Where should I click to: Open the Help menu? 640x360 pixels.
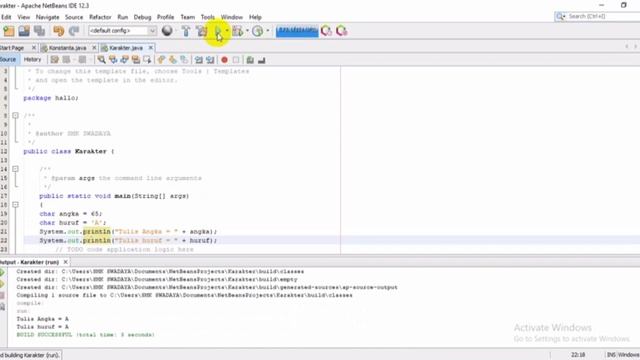click(x=255, y=17)
